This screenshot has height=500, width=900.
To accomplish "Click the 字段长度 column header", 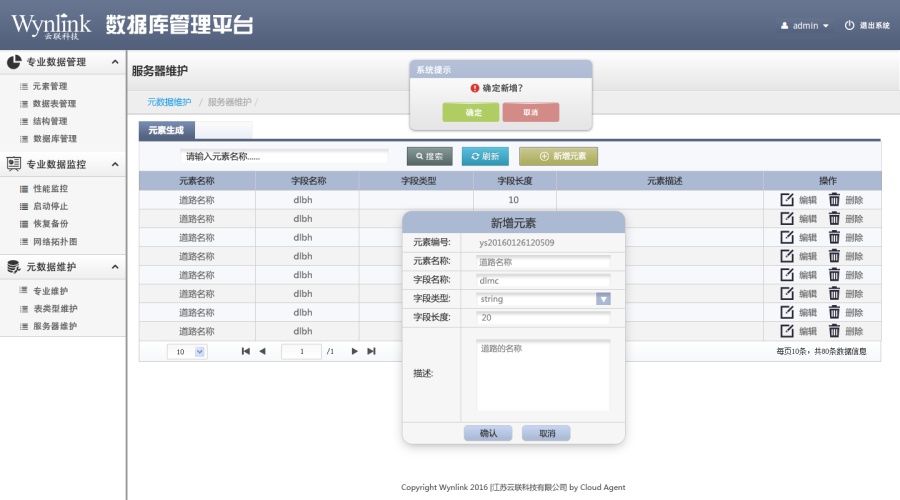I will pos(515,181).
